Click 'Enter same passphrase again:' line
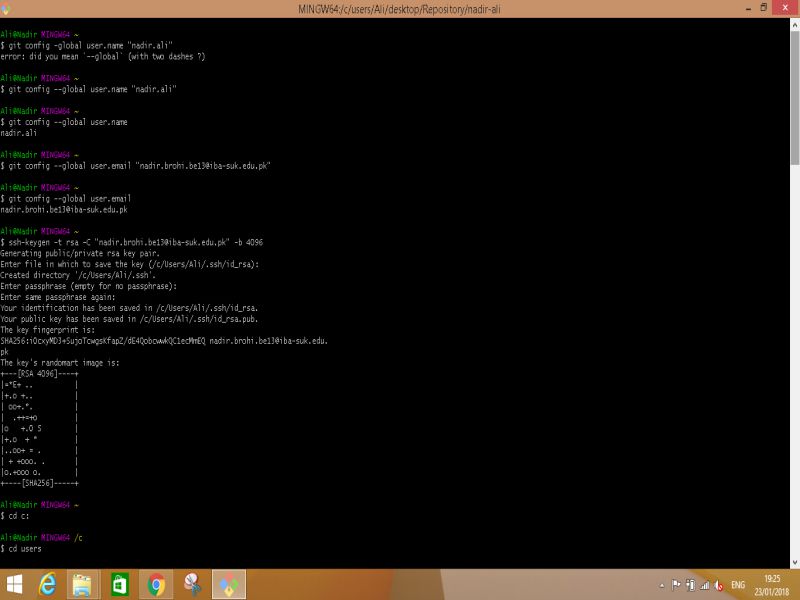Image resolution: width=800 pixels, height=600 pixels. (x=58, y=297)
